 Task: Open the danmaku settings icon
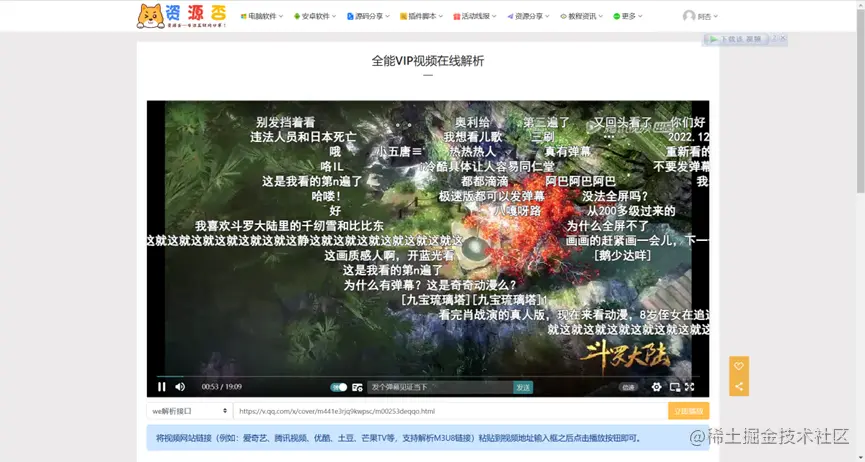tap(357, 387)
